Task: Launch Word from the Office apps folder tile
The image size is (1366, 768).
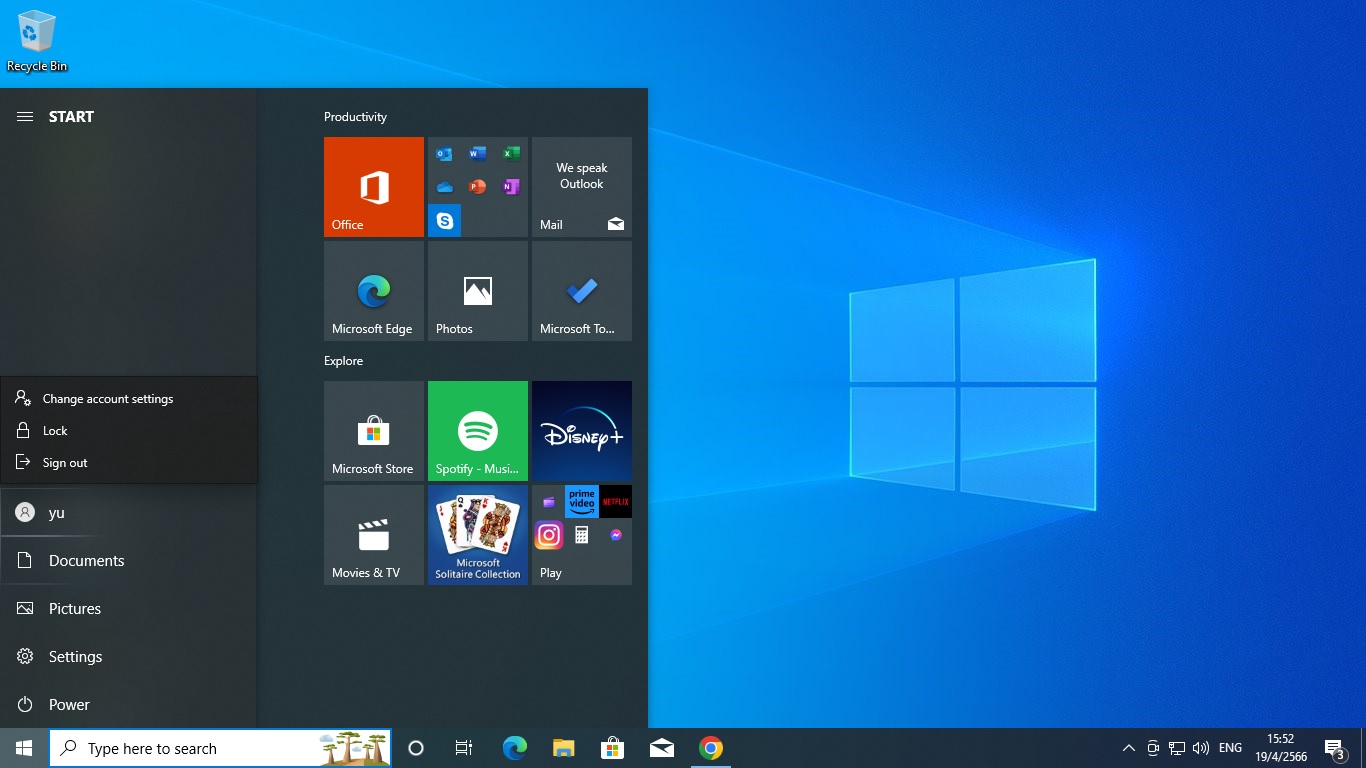Action: (478, 154)
